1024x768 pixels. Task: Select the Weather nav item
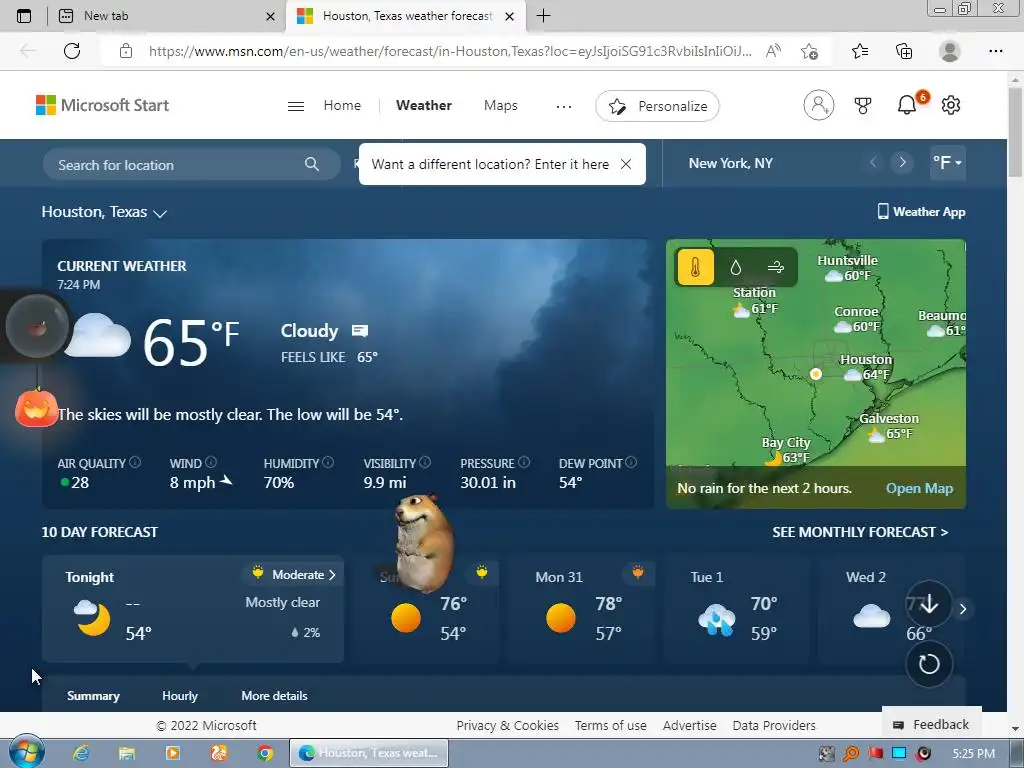424,105
